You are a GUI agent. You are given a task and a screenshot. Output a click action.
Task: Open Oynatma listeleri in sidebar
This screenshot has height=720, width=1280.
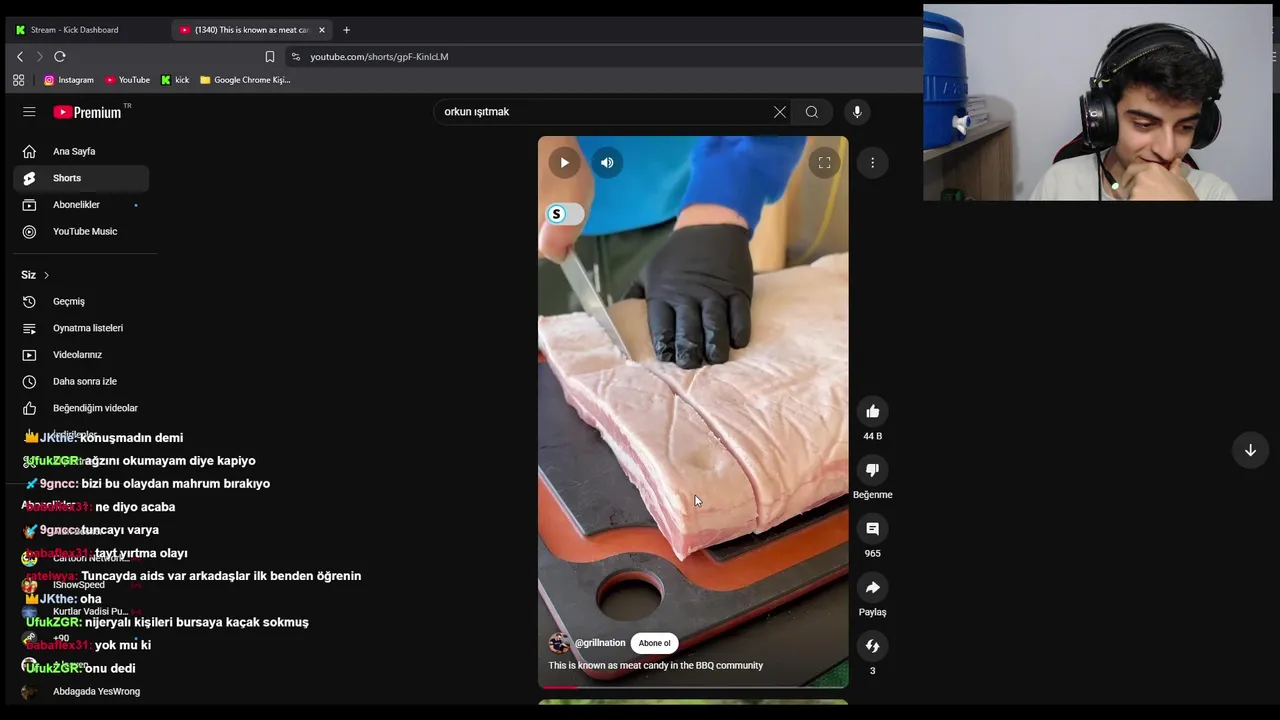tap(81, 328)
